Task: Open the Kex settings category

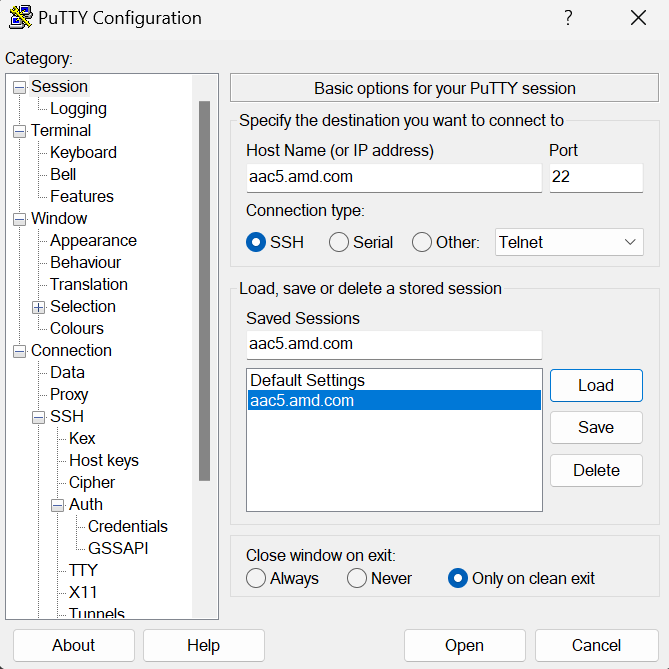Action: click(82, 439)
